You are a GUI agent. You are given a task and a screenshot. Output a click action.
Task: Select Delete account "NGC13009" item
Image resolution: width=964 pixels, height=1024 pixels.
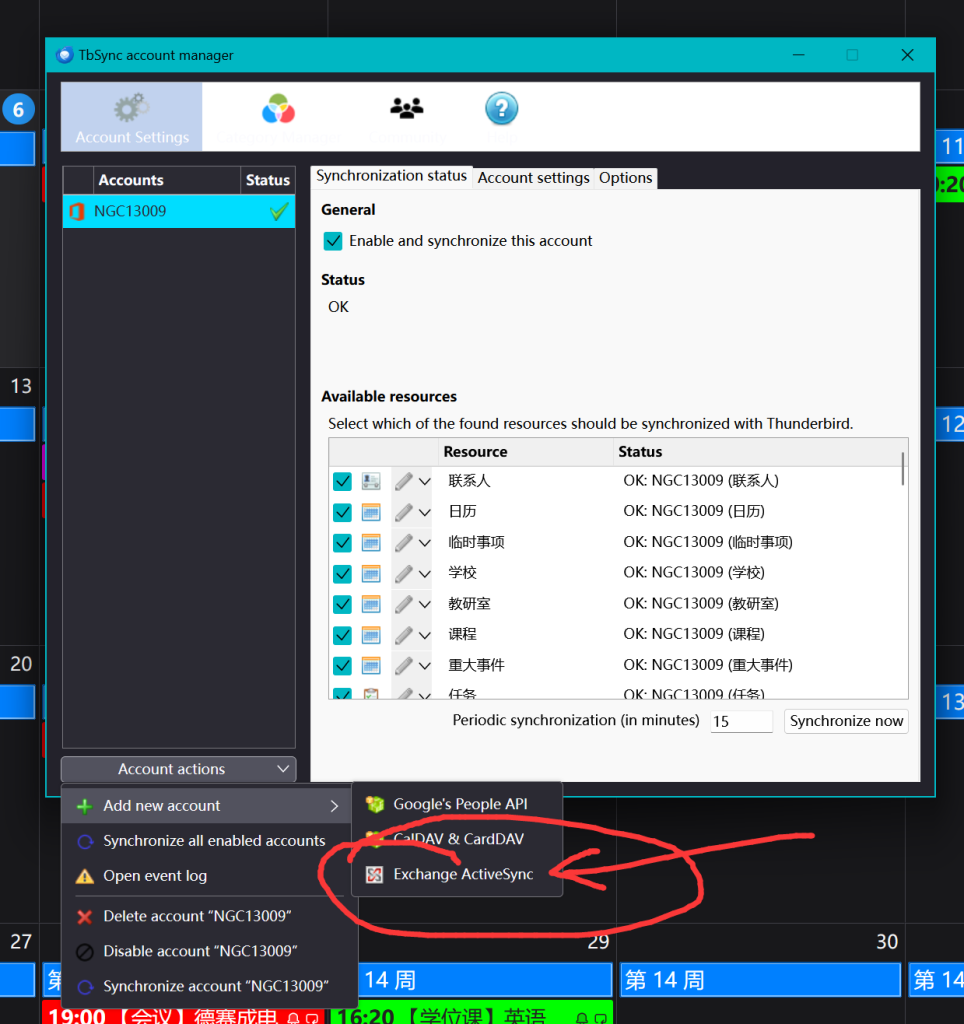210,917
